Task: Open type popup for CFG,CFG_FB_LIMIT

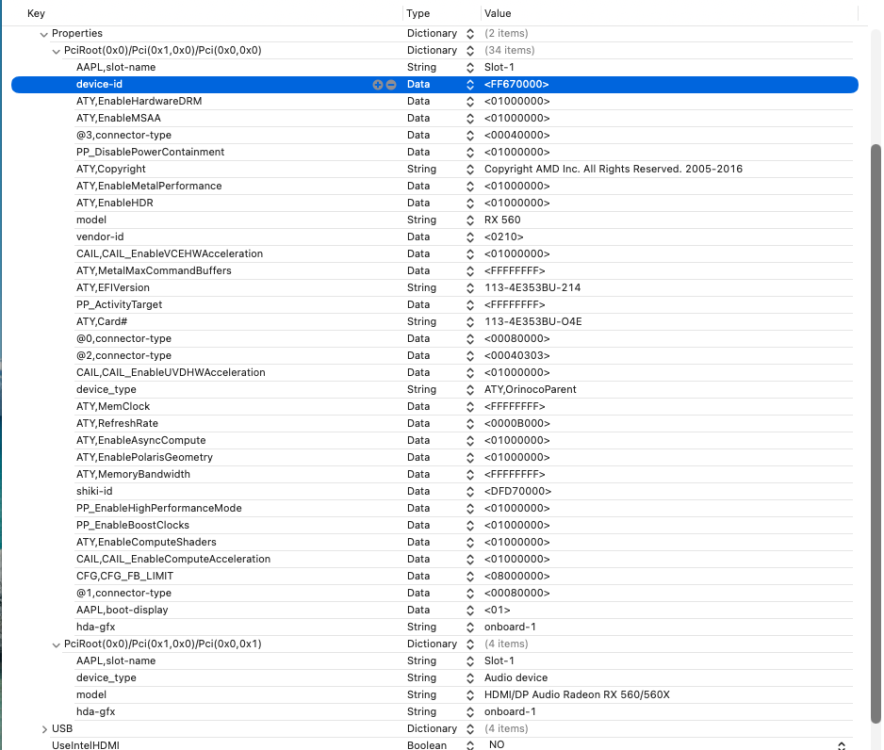Action: pyautogui.click(x=470, y=576)
